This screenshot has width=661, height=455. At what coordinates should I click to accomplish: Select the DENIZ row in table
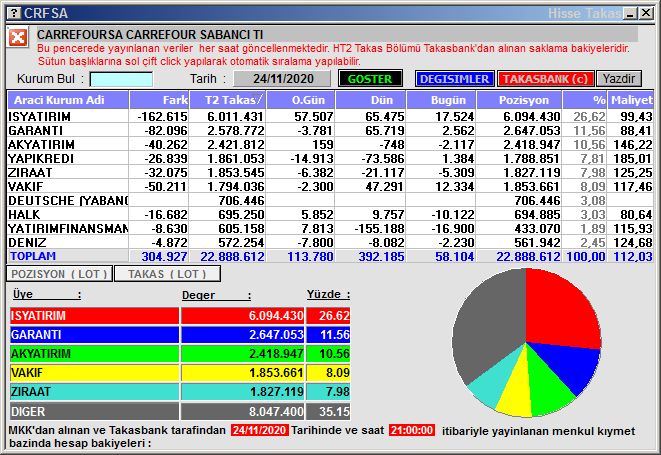click(x=330, y=242)
